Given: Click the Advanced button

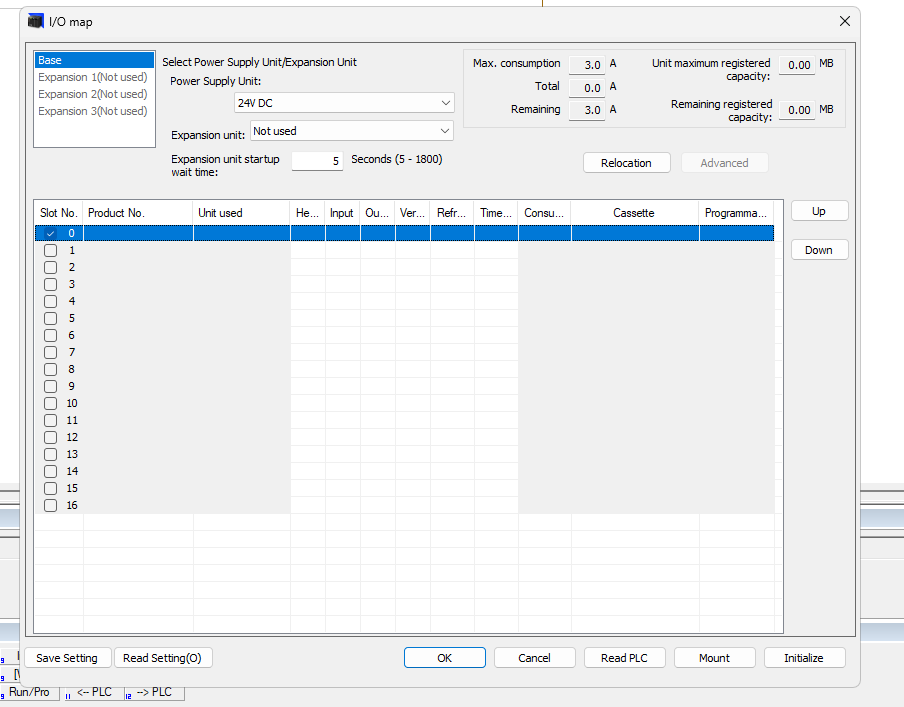Looking at the screenshot, I should click(725, 163).
